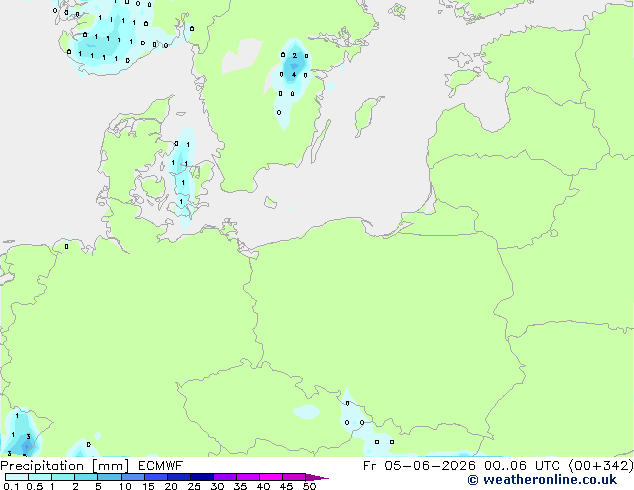Click the "4" precipitation value over Sweden
Screen dimensions: 634x490
pyautogui.click(x=294, y=74)
